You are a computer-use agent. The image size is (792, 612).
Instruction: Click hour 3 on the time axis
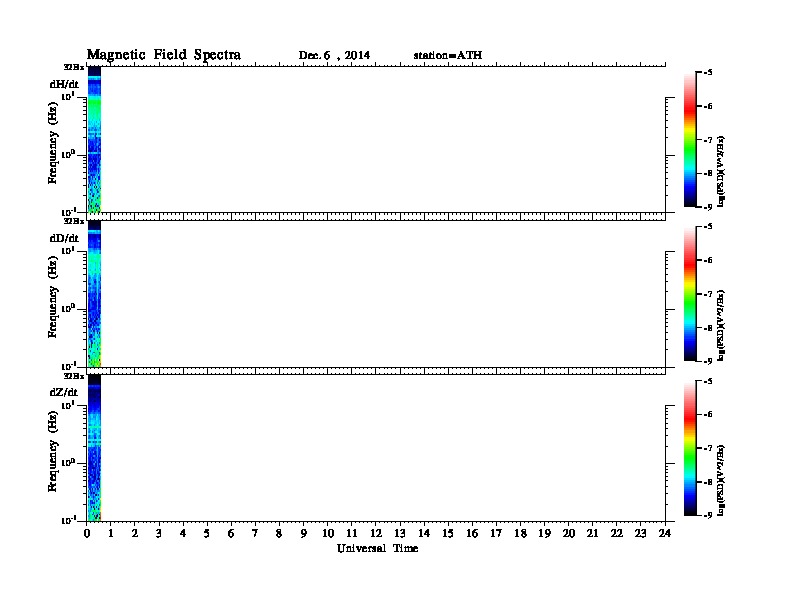(159, 533)
